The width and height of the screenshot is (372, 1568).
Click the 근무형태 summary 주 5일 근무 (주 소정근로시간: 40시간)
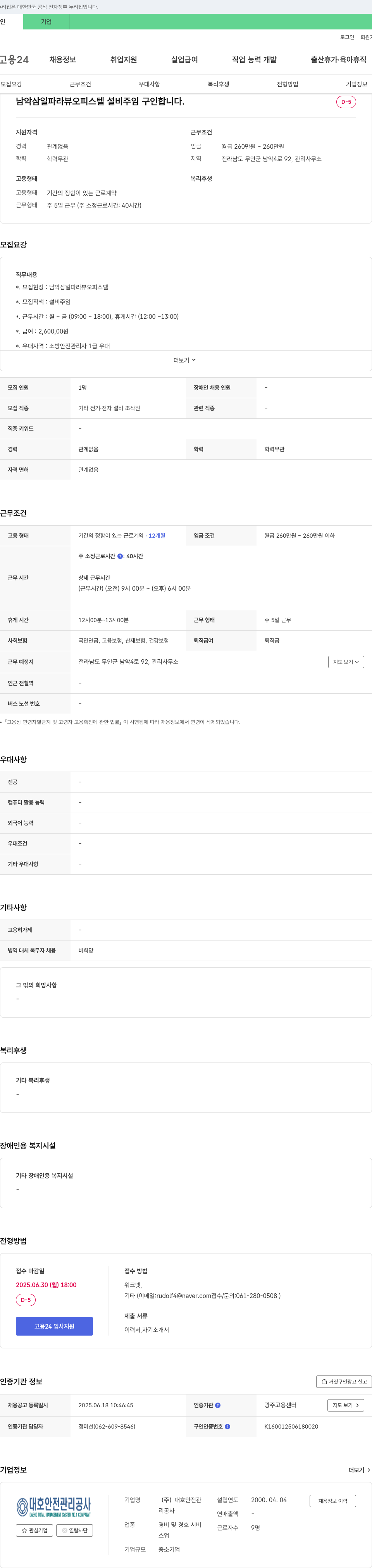click(94, 205)
